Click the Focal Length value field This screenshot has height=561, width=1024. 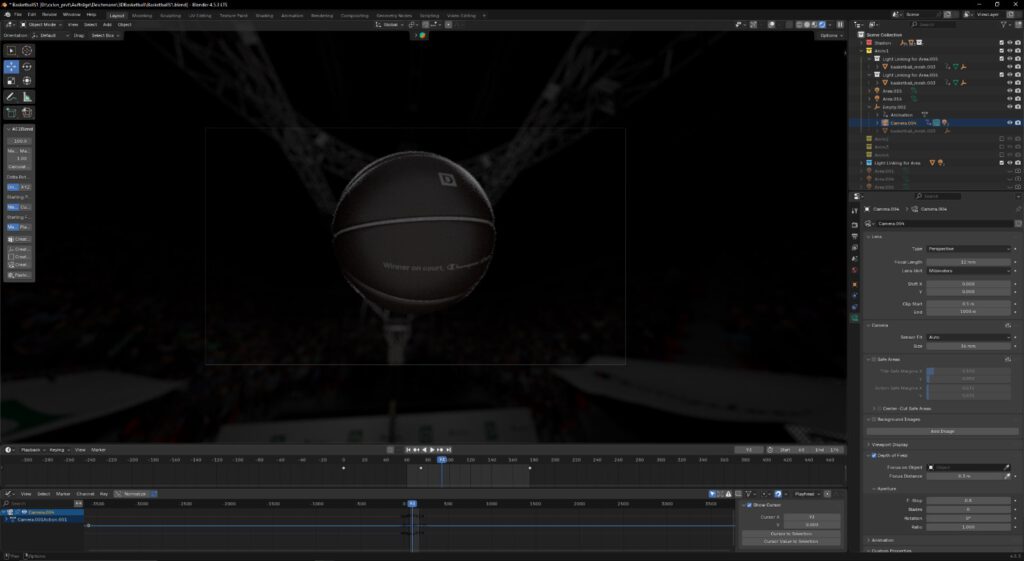pos(969,261)
